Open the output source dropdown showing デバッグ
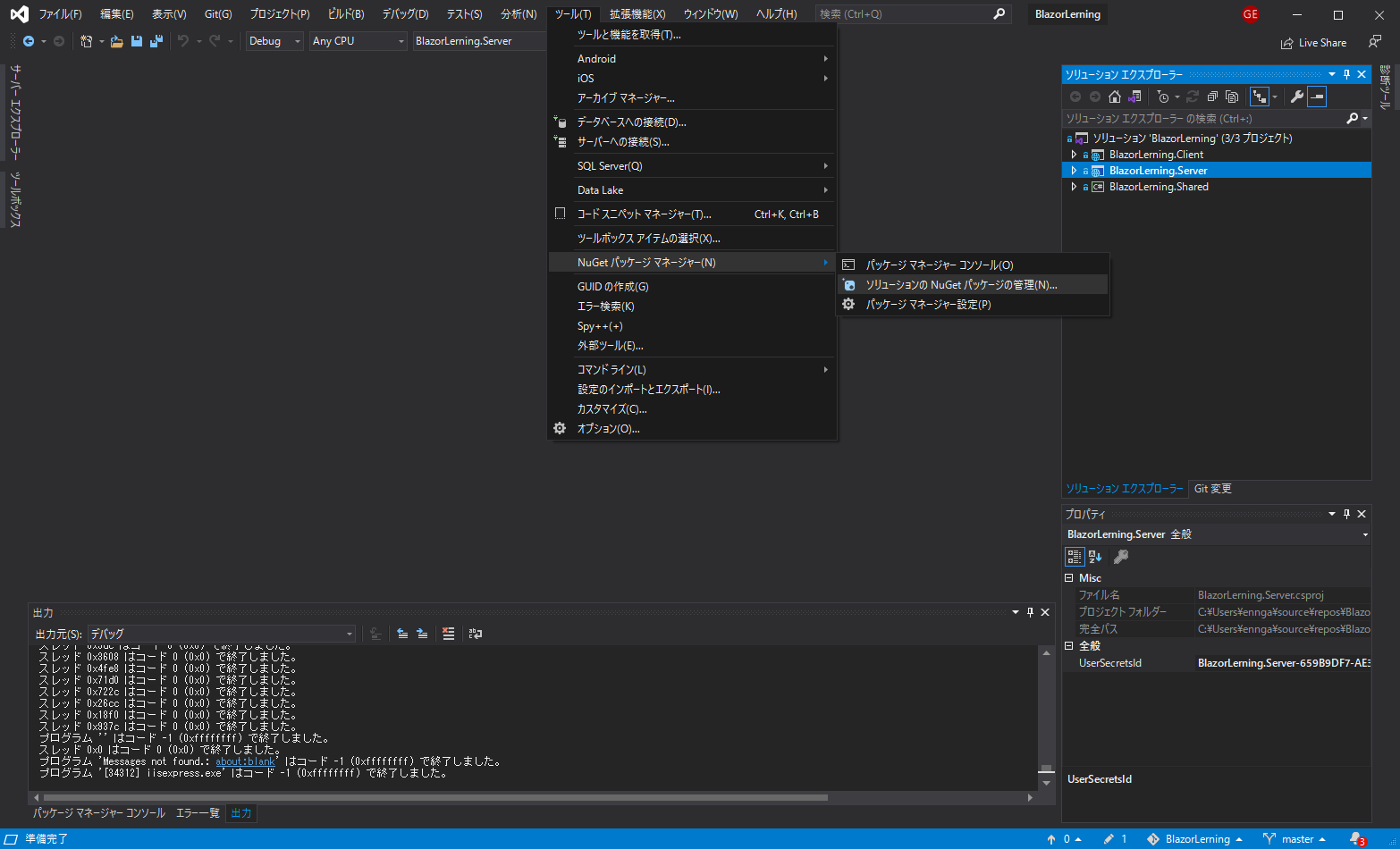 tap(221, 634)
